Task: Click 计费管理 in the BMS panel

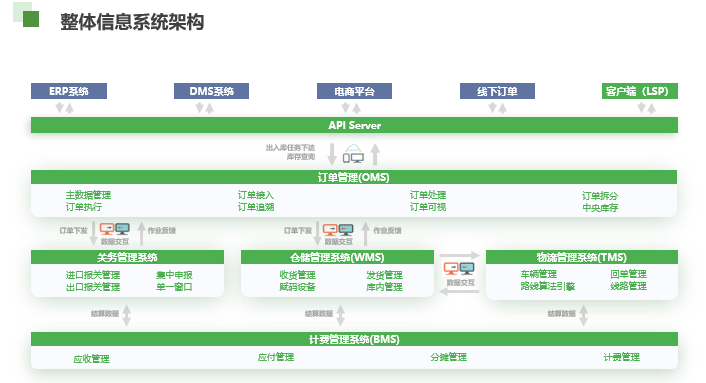Action: (621, 357)
